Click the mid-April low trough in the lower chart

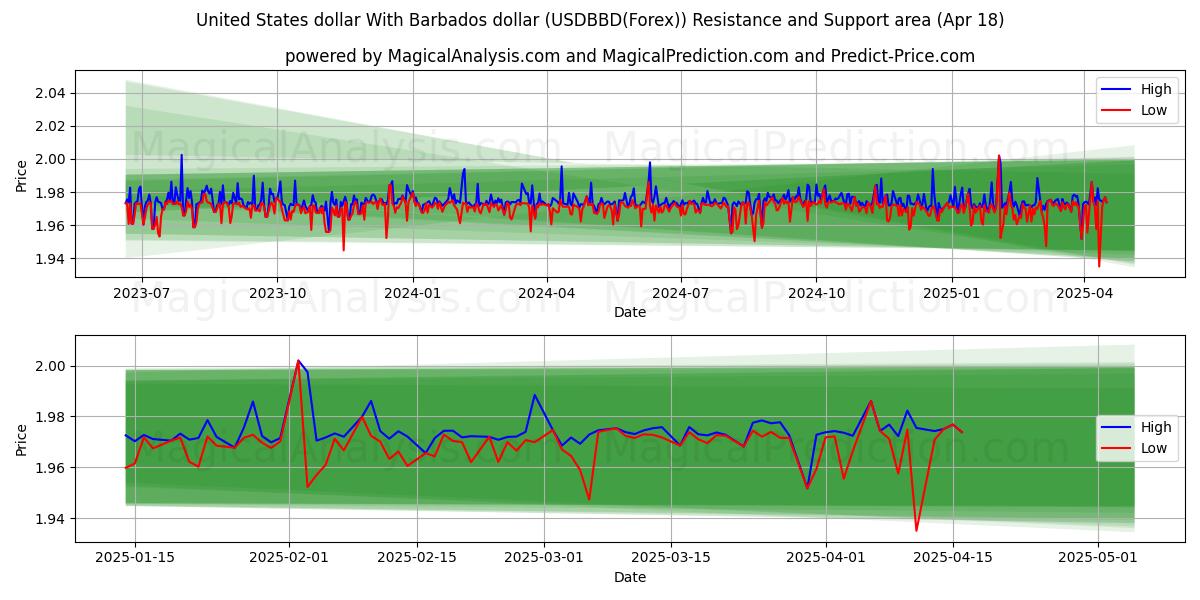[x=916, y=530]
